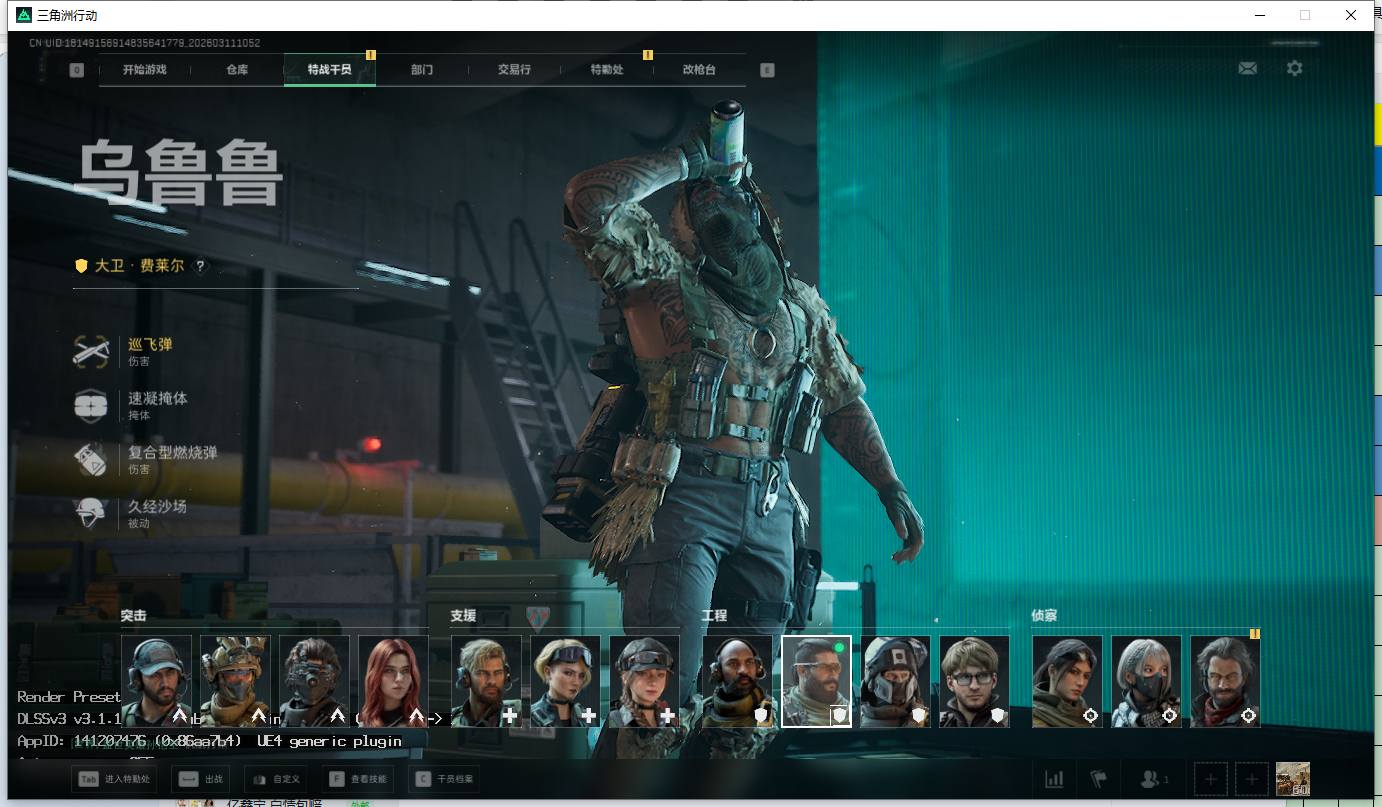
Task: Click the operator name 大卫·费莱尔
Action: tap(139, 266)
